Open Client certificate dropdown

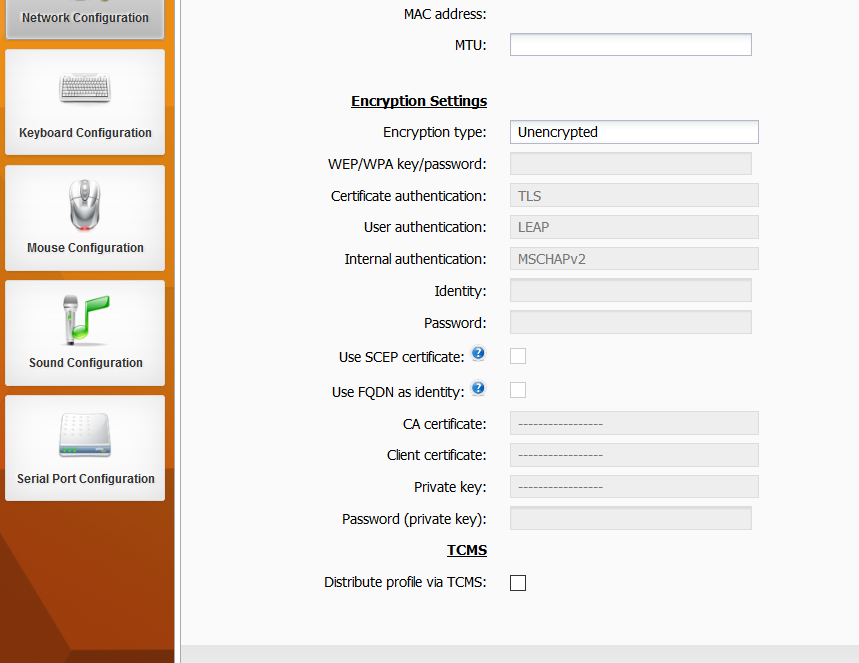(x=634, y=455)
